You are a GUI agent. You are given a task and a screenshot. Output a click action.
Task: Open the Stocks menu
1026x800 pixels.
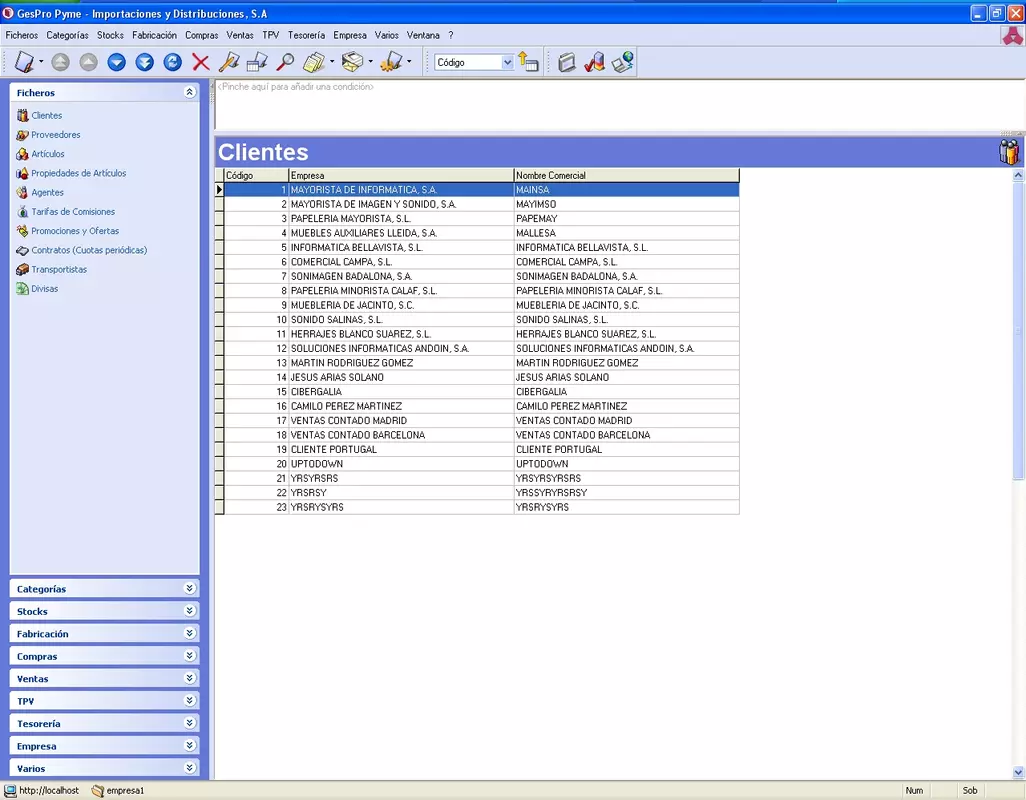click(110, 35)
